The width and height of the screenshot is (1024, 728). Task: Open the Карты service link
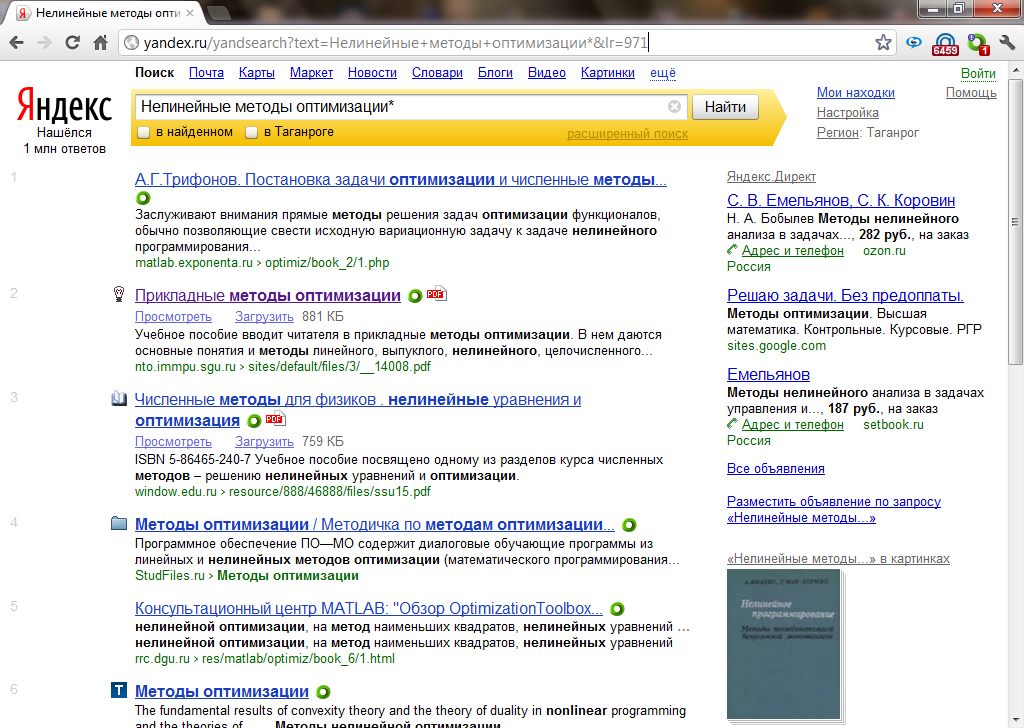(257, 72)
